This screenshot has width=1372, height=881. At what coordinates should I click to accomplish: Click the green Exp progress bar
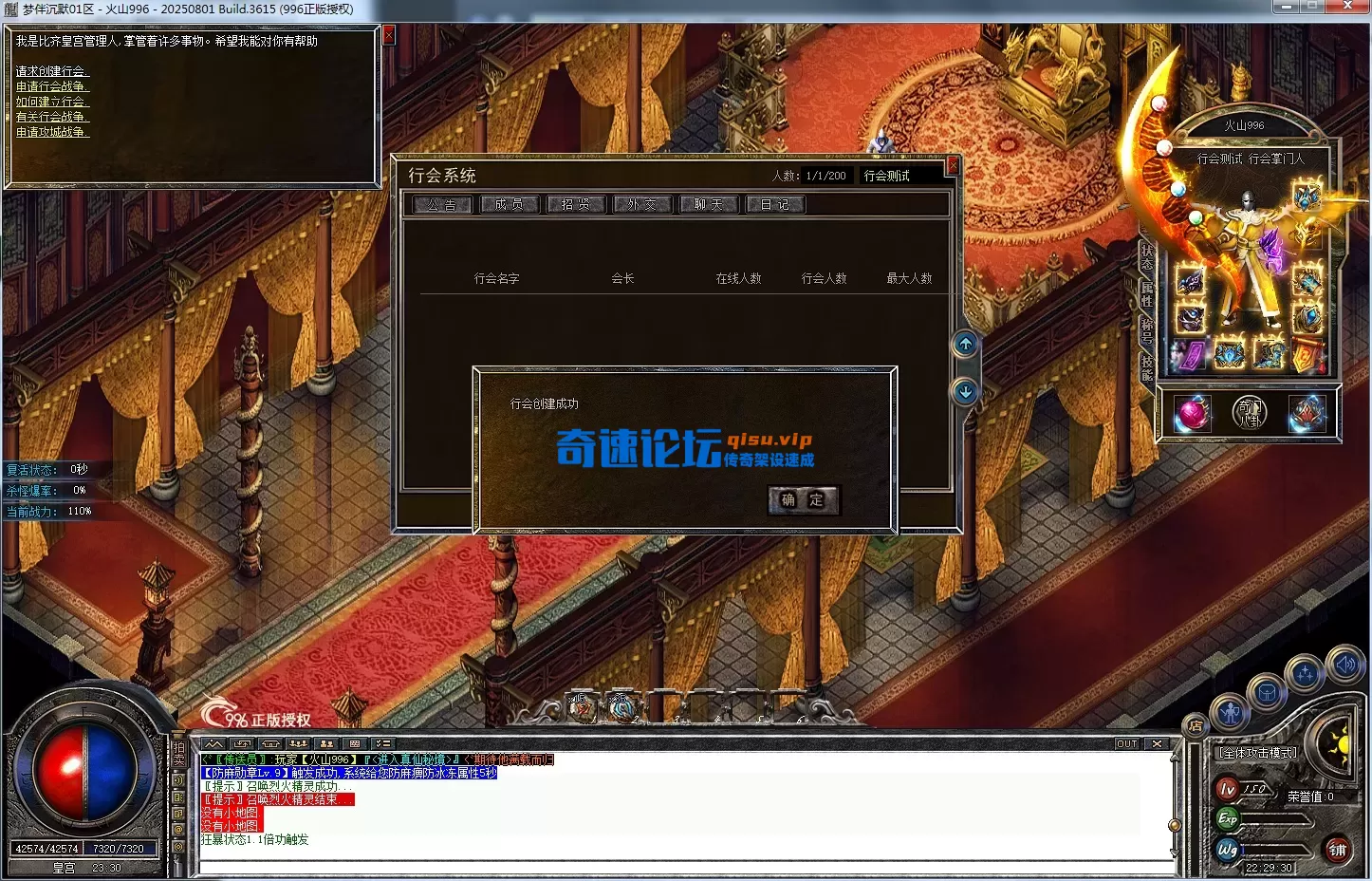coord(1271,819)
